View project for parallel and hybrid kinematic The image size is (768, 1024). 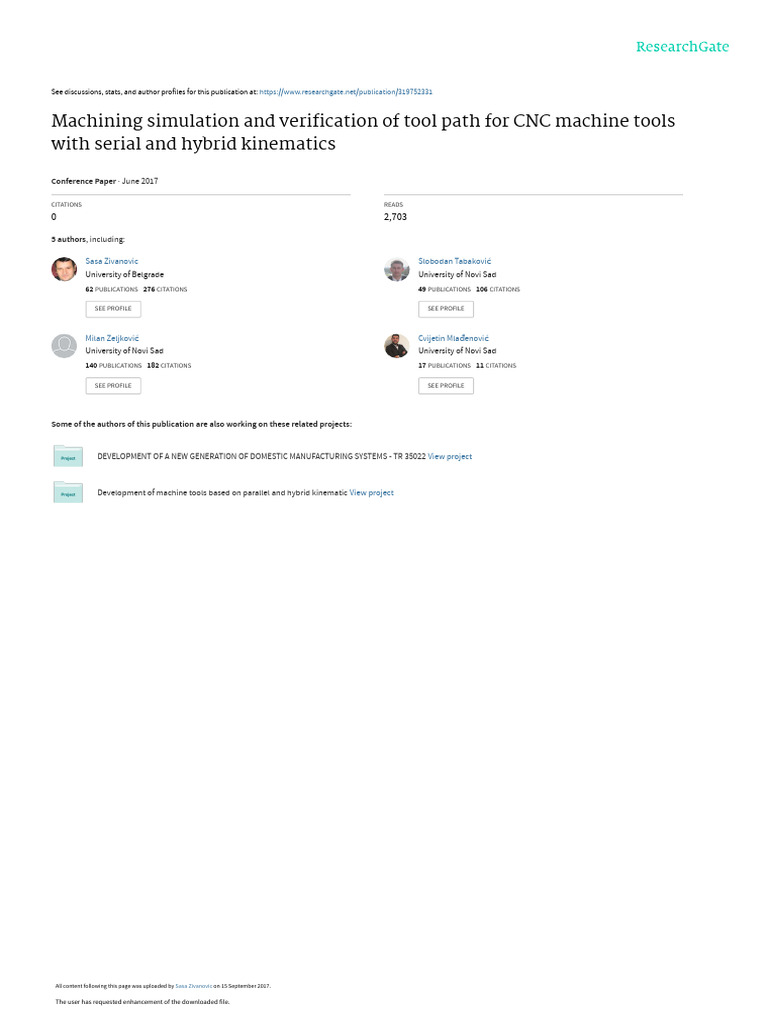pos(371,493)
